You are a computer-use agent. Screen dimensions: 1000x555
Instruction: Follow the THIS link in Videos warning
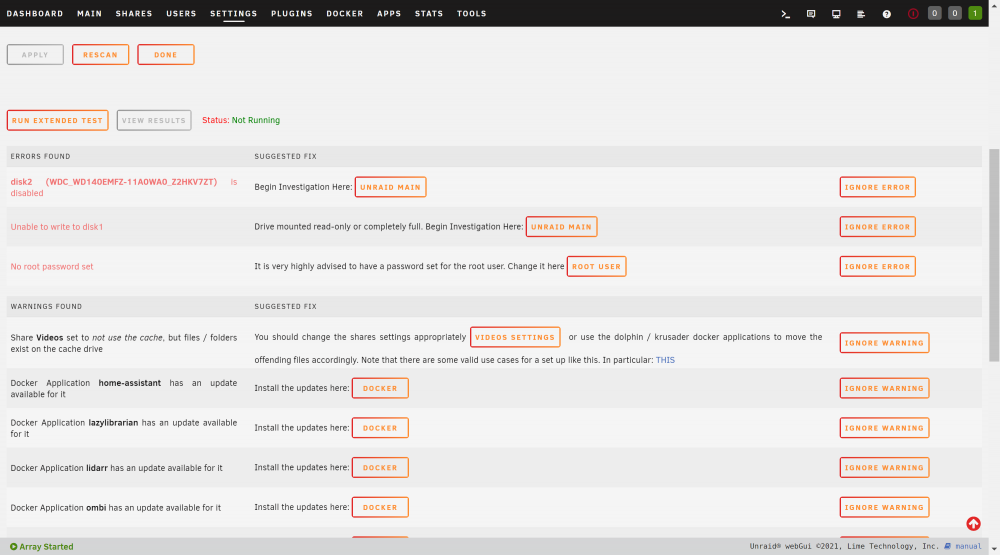click(665, 360)
